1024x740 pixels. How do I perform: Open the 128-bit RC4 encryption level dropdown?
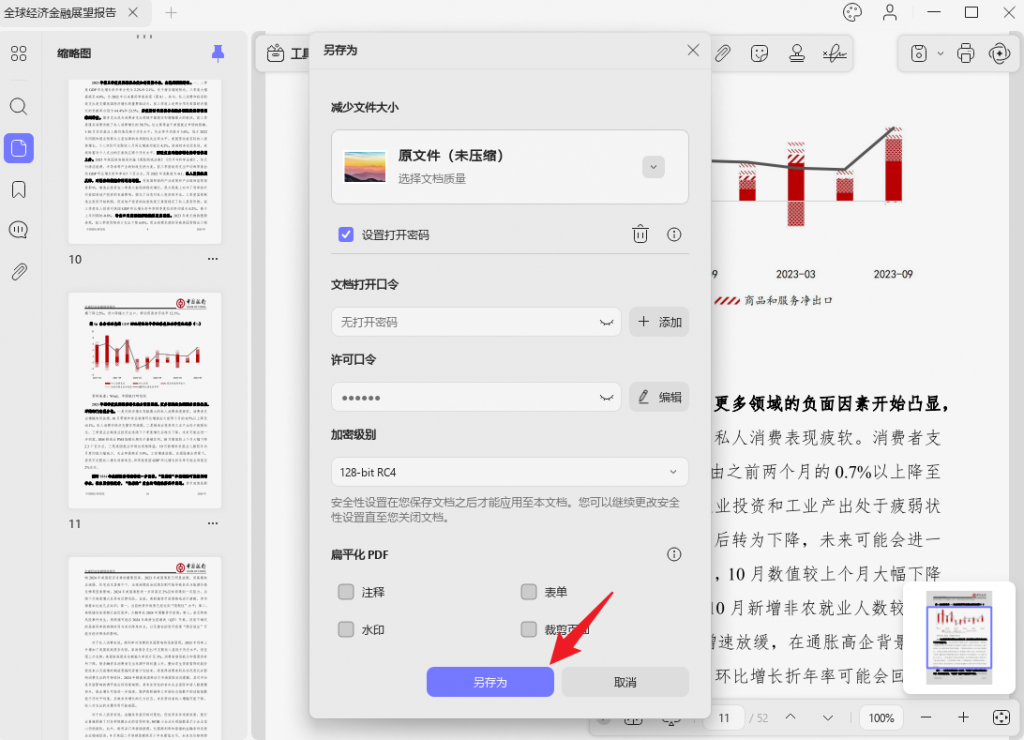(509, 472)
